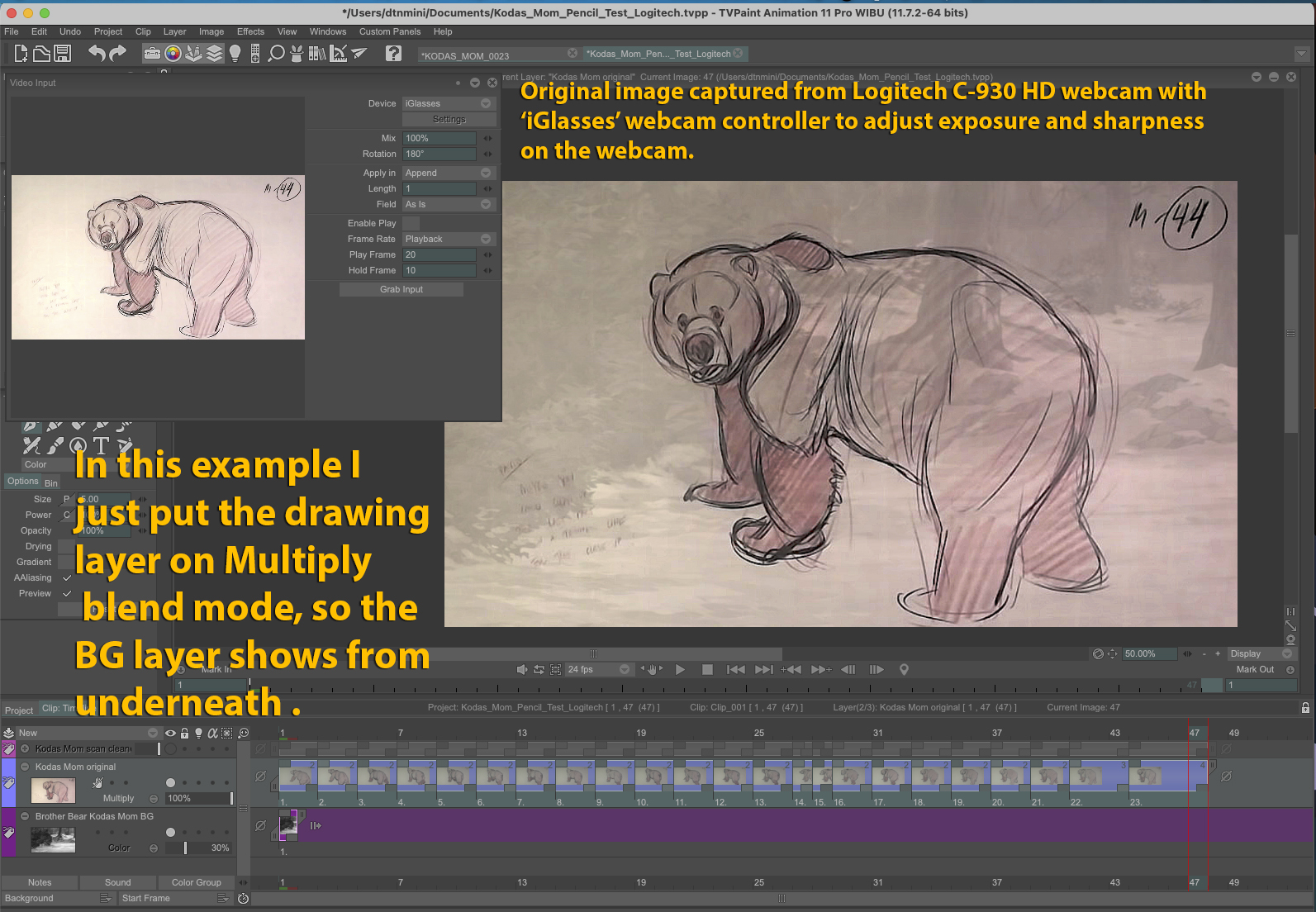This screenshot has width=1316, height=912.
Task: Click the paper plane icon
Action: pyautogui.click(x=359, y=54)
